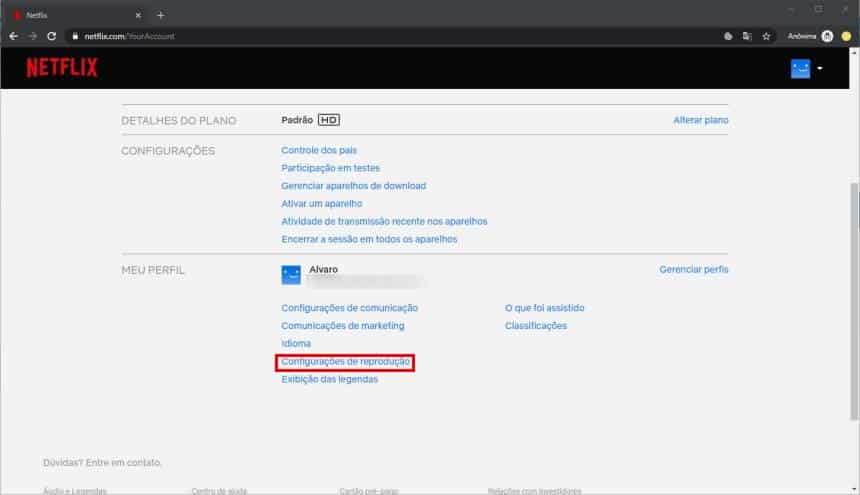
Task: Open the Chrome menu yellow icon
Action: (x=846, y=36)
